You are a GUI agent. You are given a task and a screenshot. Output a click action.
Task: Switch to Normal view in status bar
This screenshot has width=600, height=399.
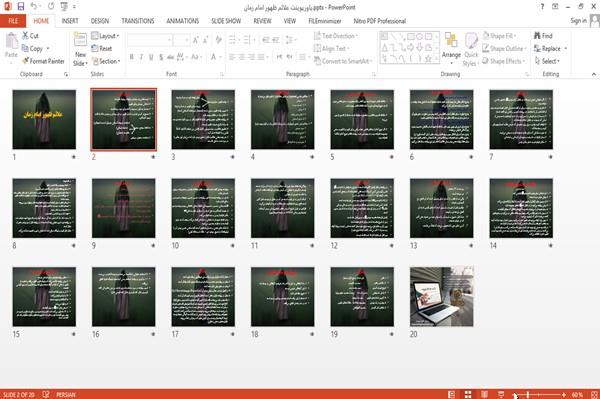click(452, 394)
